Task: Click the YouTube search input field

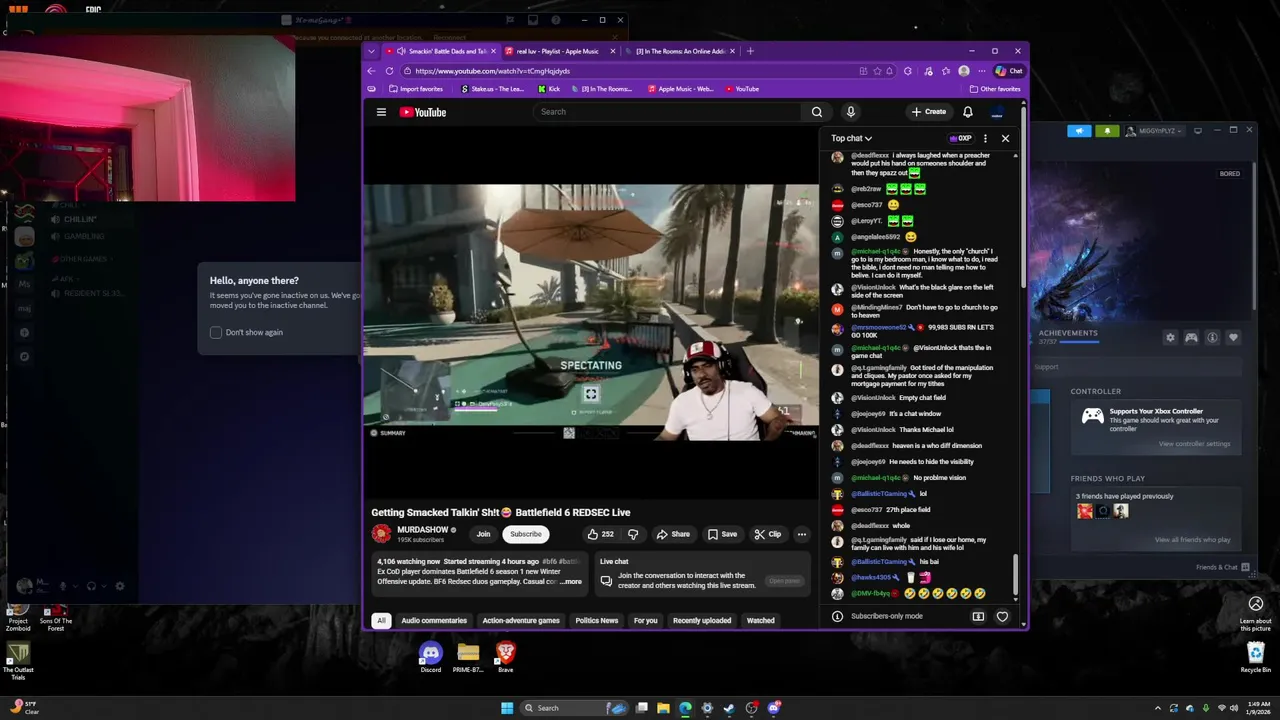Action: pos(668,112)
